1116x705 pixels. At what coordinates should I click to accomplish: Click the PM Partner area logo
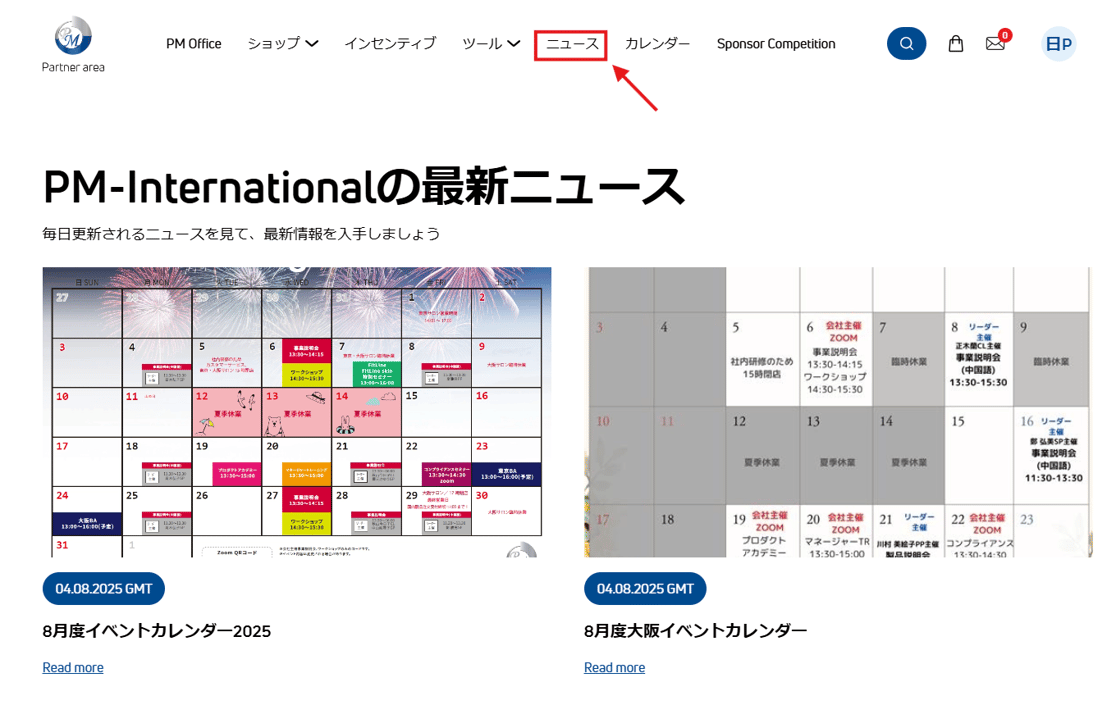(73, 45)
